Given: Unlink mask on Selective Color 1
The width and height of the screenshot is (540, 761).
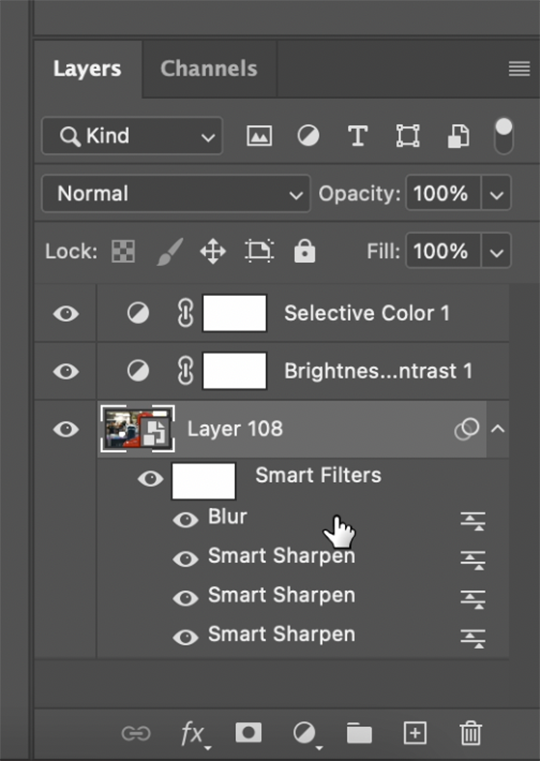Looking at the screenshot, I should coord(185,313).
